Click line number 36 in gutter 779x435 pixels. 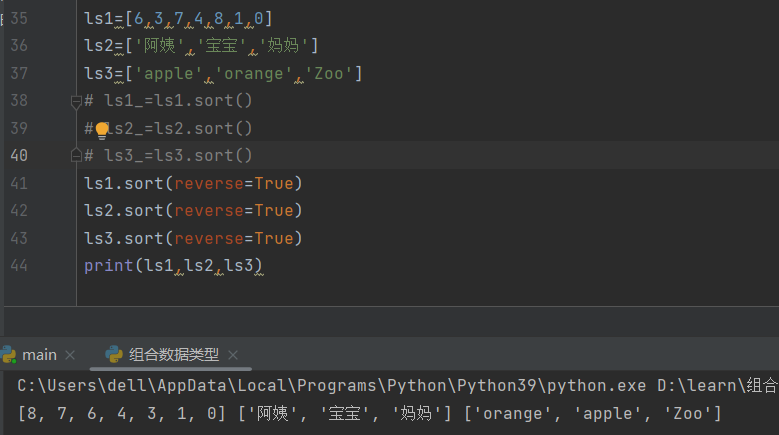click(19, 46)
